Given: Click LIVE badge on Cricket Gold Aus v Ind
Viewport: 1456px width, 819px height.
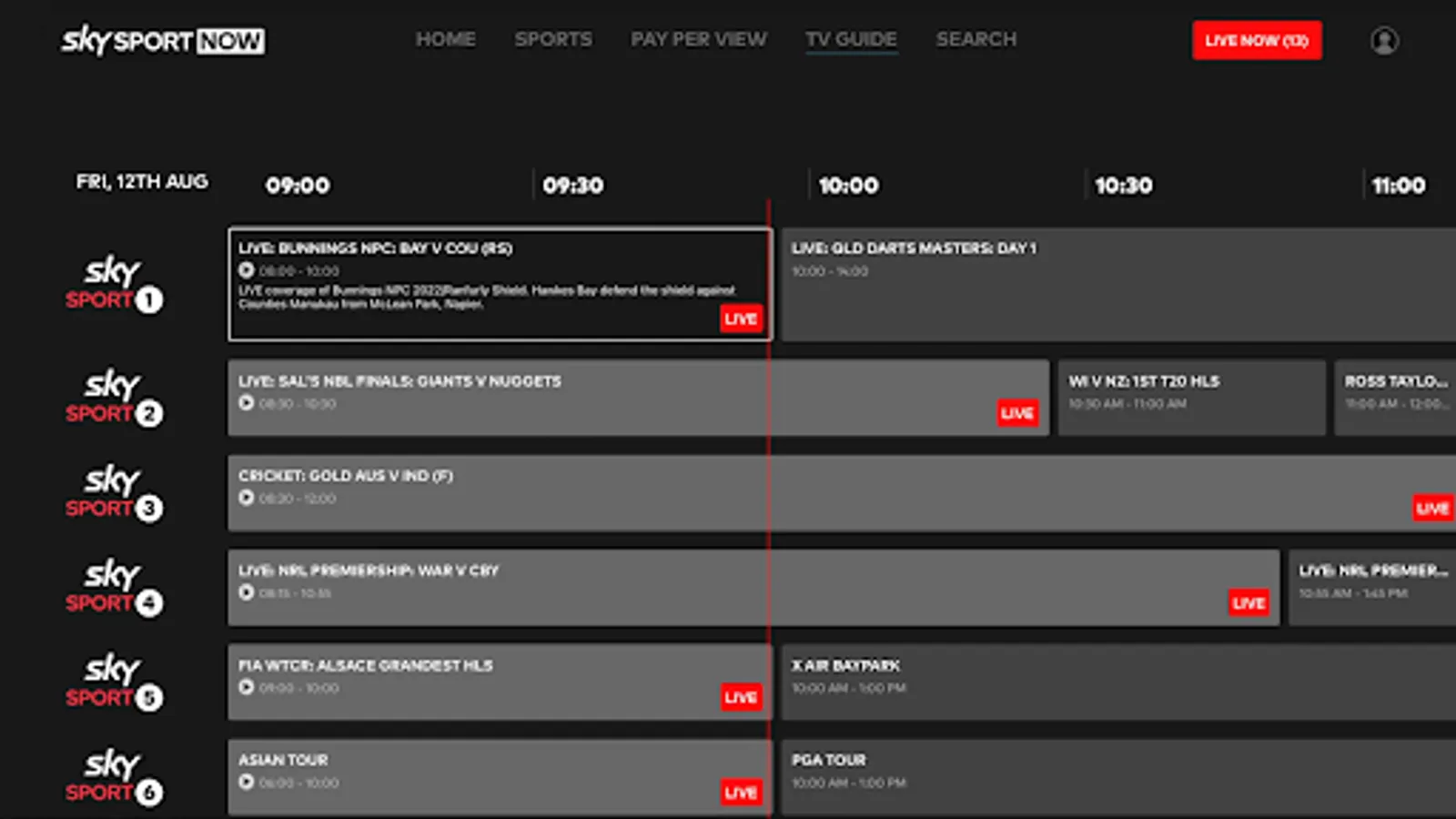Looking at the screenshot, I should [1432, 508].
